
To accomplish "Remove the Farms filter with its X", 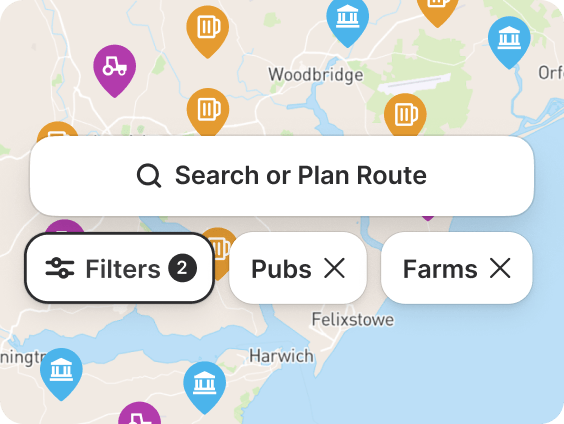I will pos(500,268).
